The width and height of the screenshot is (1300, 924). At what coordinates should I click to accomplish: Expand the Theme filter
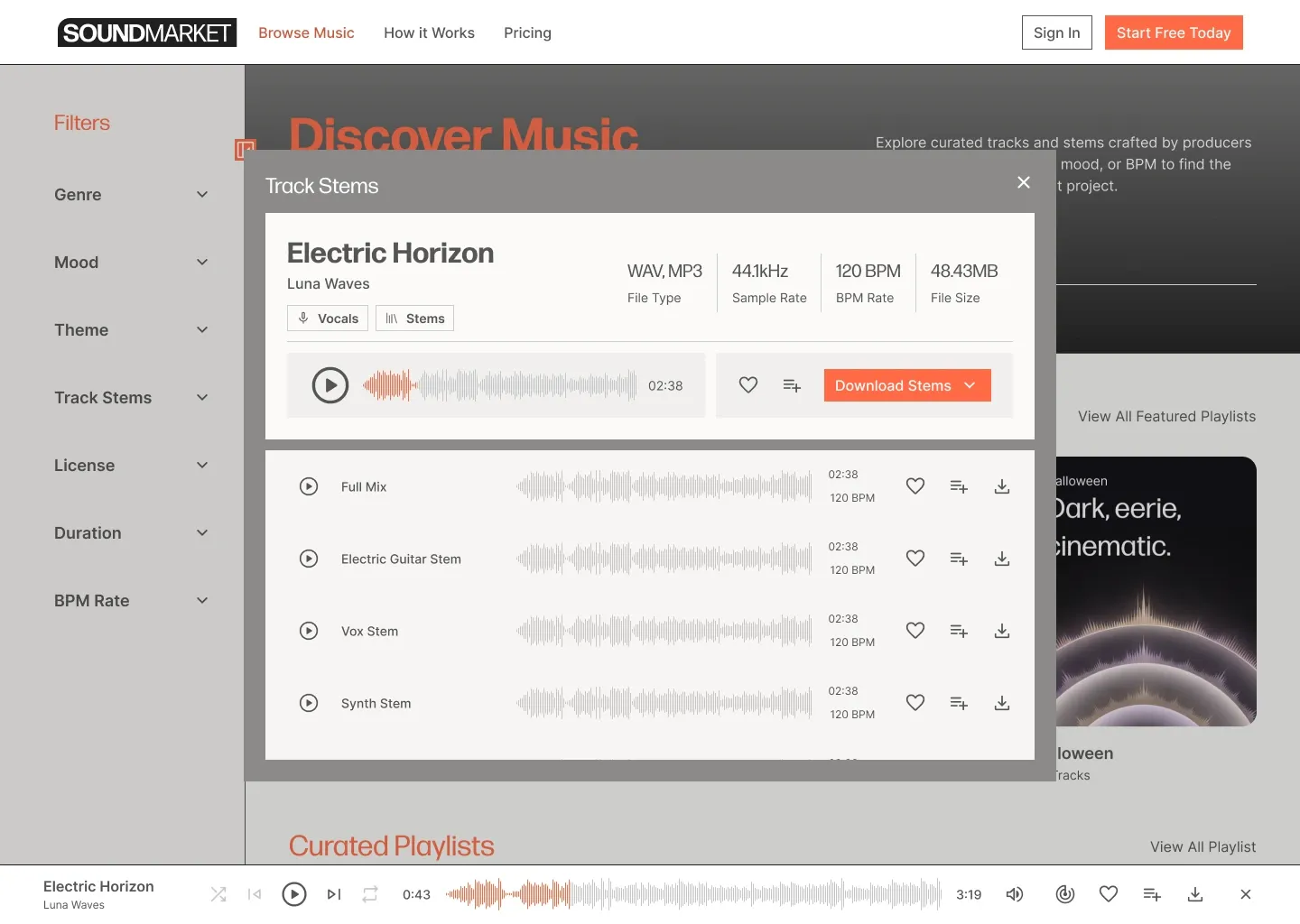point(132,330)
